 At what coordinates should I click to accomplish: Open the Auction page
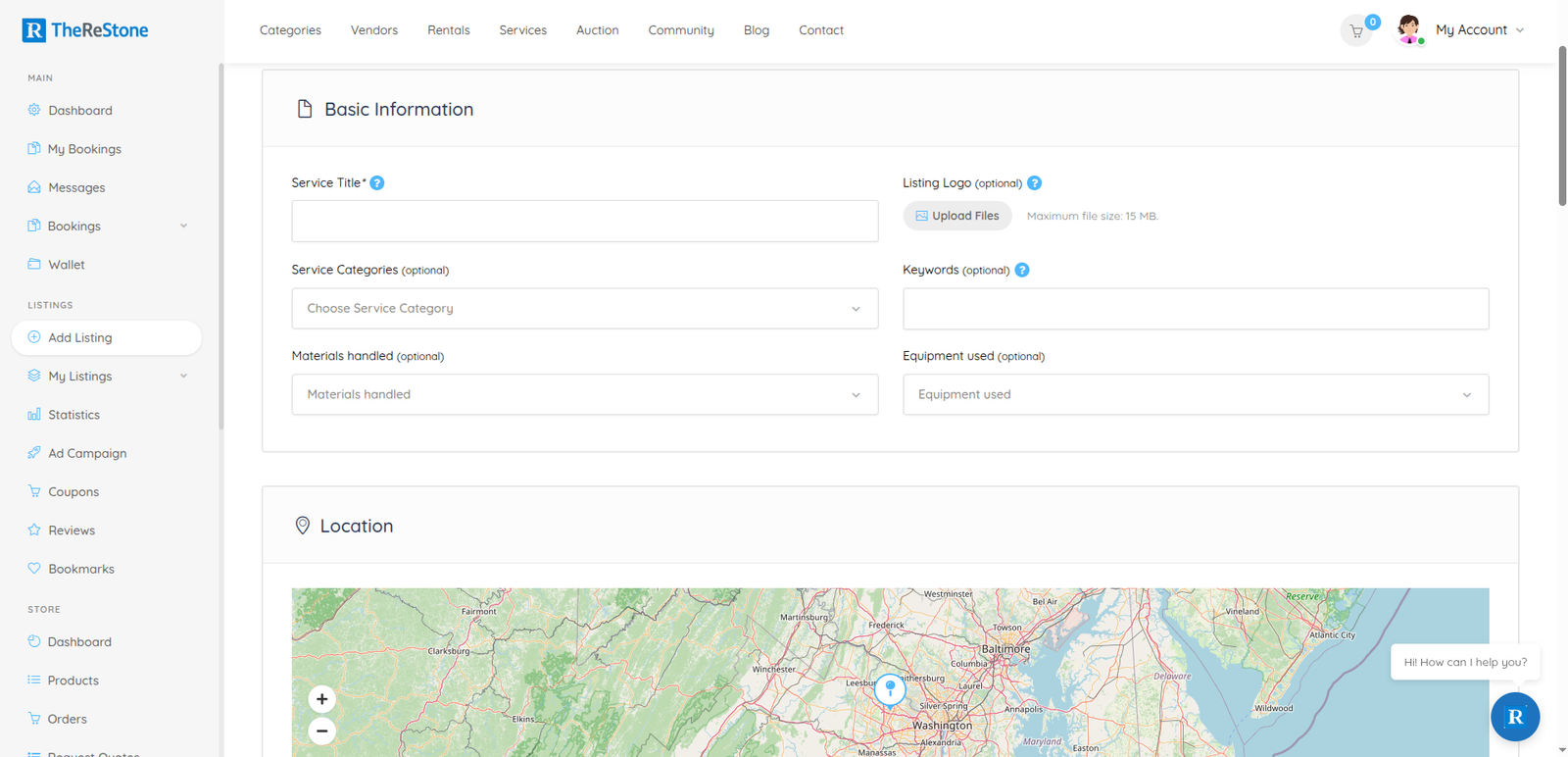click(x=598, y=30)
